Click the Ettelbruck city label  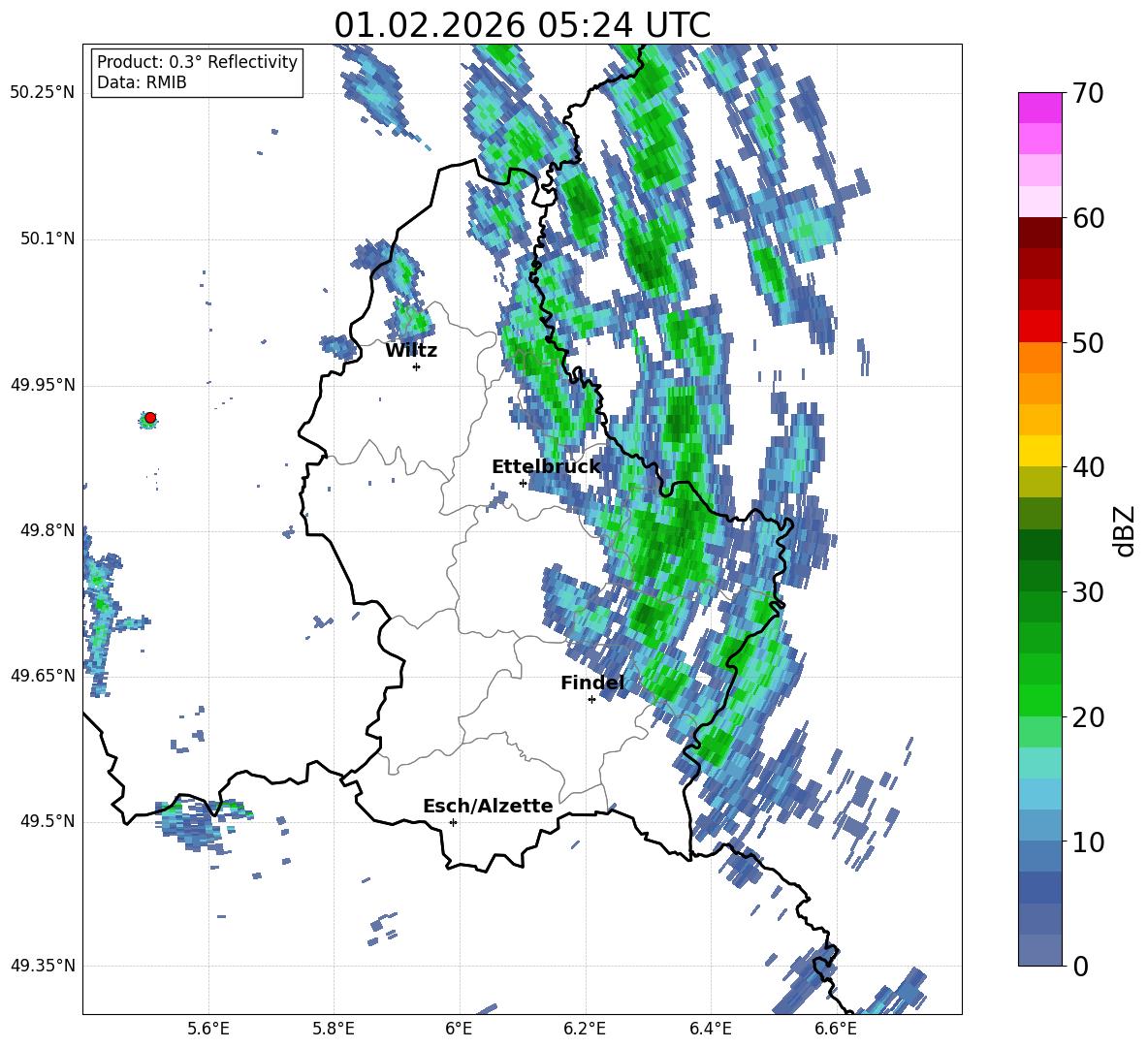[546, 467]
